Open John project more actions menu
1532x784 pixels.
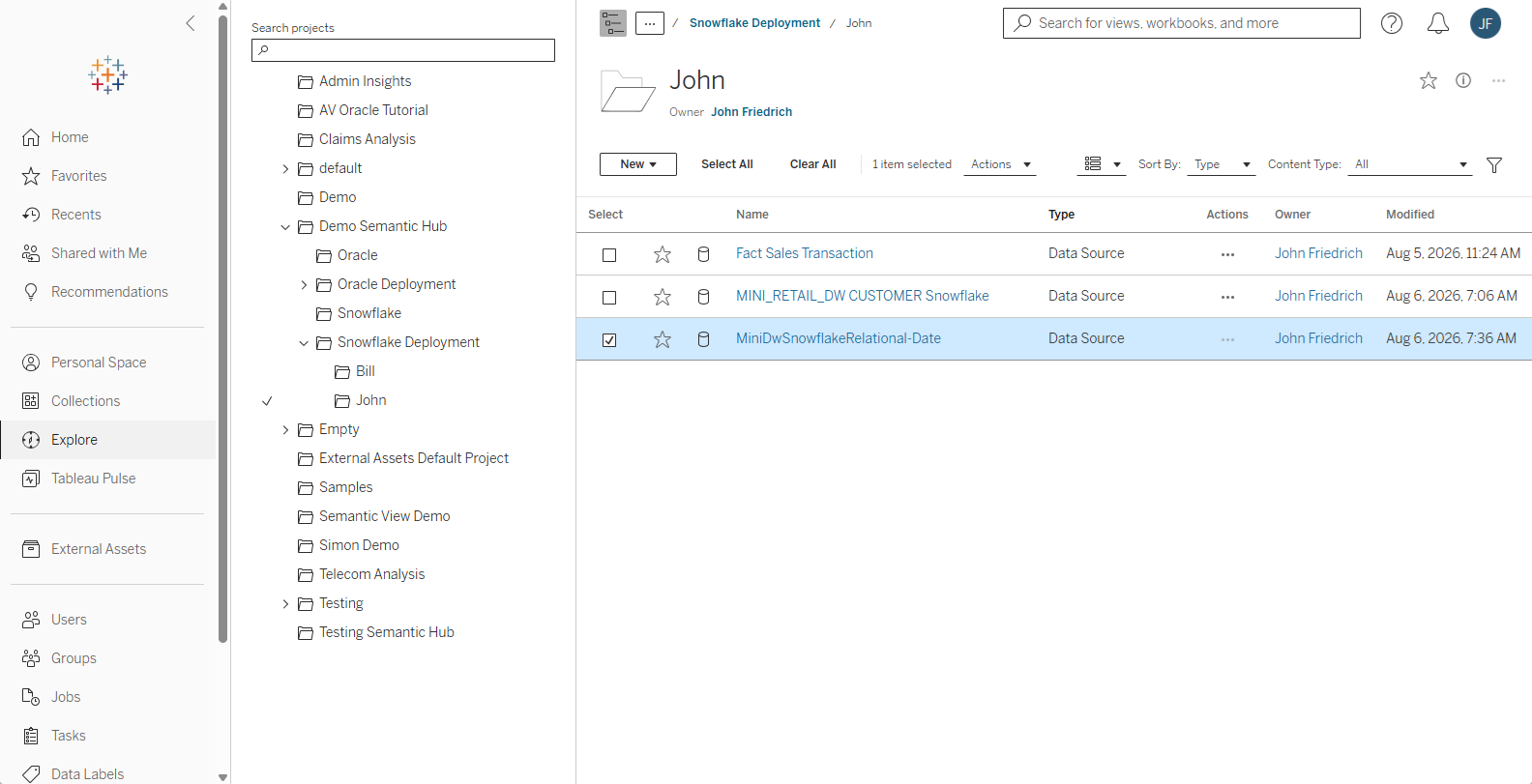point(1498,80)
